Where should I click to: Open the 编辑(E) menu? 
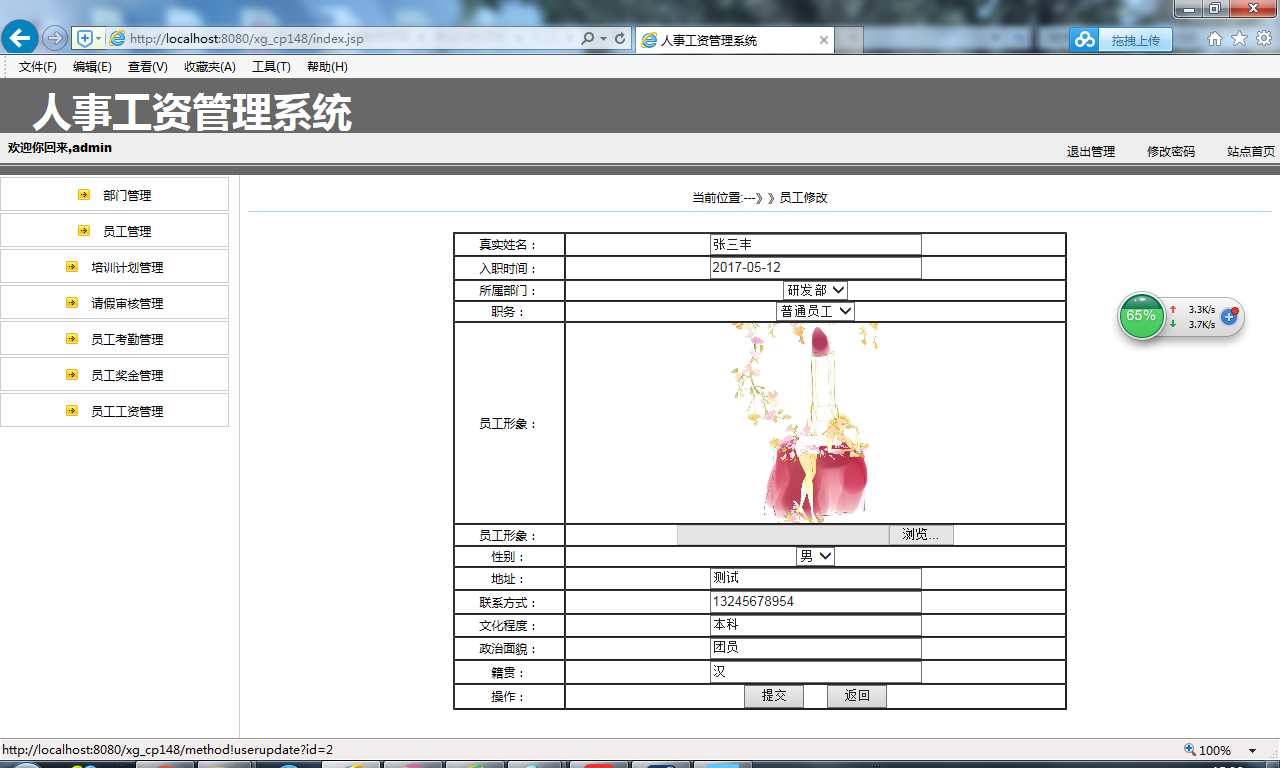[92, 67]
